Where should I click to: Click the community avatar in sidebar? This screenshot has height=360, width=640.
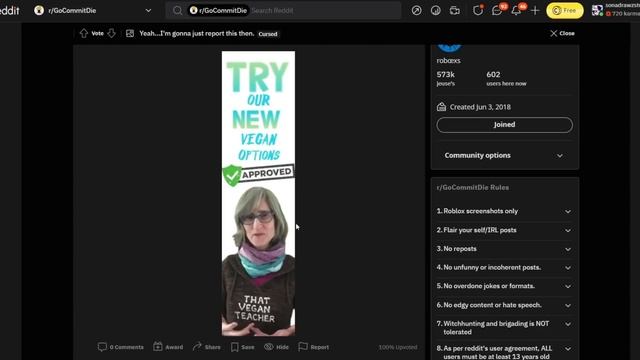point(449,48)
